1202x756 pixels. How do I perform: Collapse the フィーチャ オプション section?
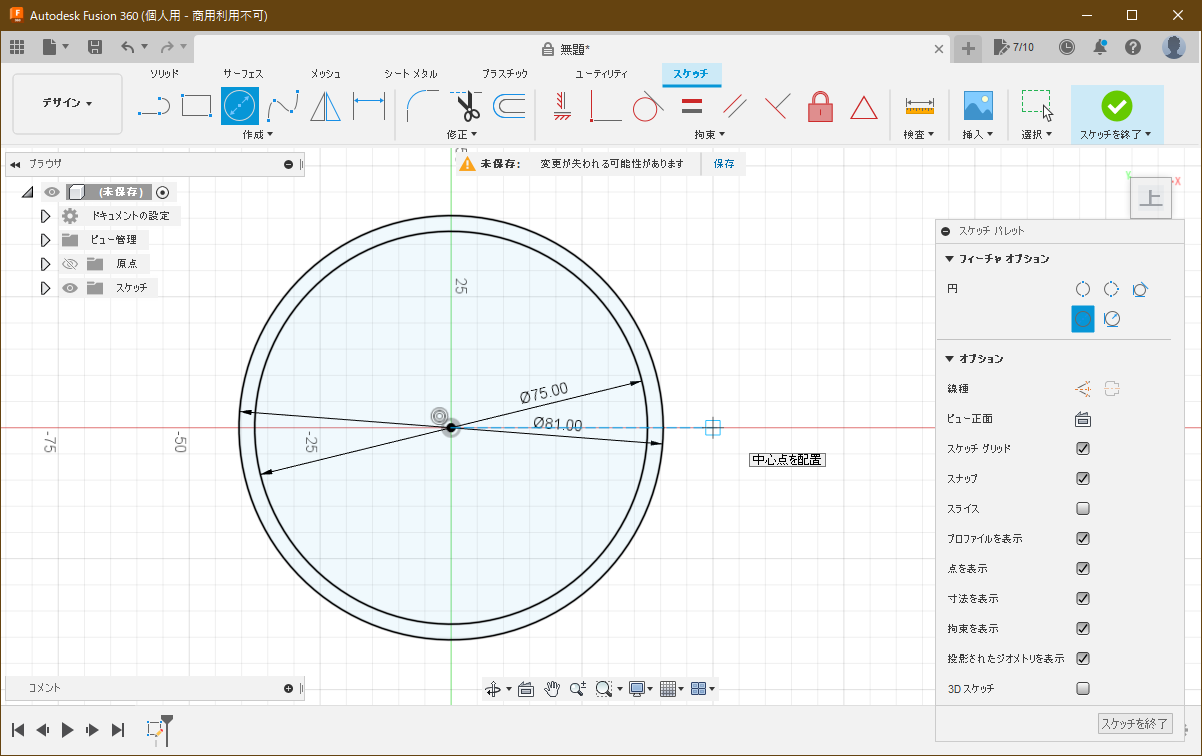pyautogui.click(x=949, y=259)
